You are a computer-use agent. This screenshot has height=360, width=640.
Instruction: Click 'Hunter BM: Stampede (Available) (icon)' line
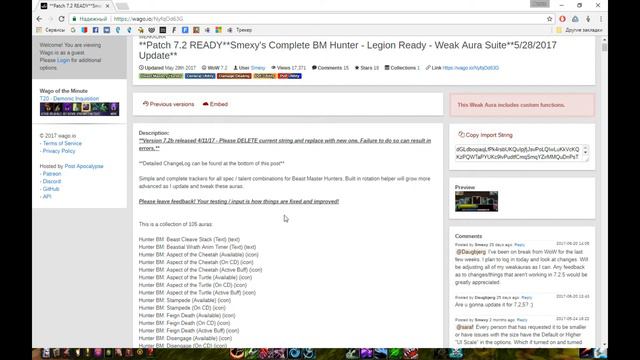pyautogui.click(x=184, y=300)
